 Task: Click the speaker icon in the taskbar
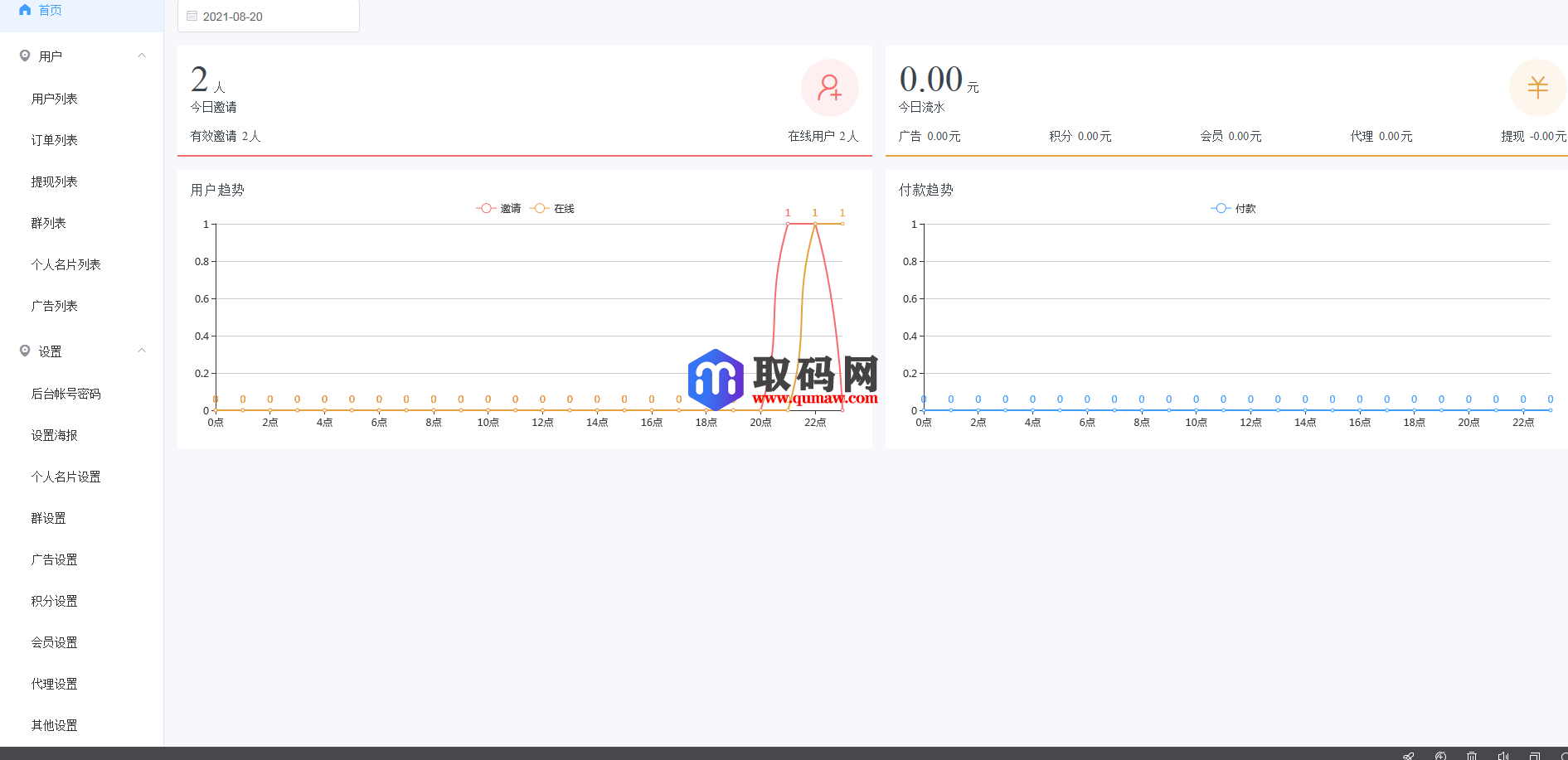pyautogui.click(x=1502, y=755)
